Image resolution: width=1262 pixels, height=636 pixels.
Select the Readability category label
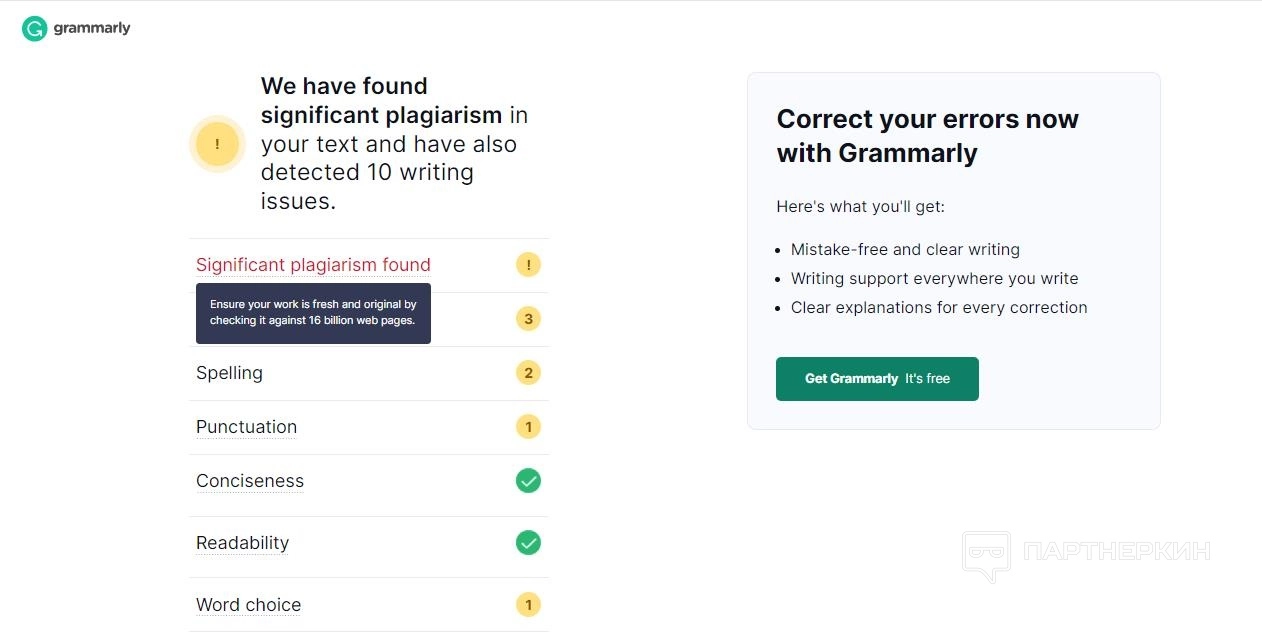click(242, 543)
